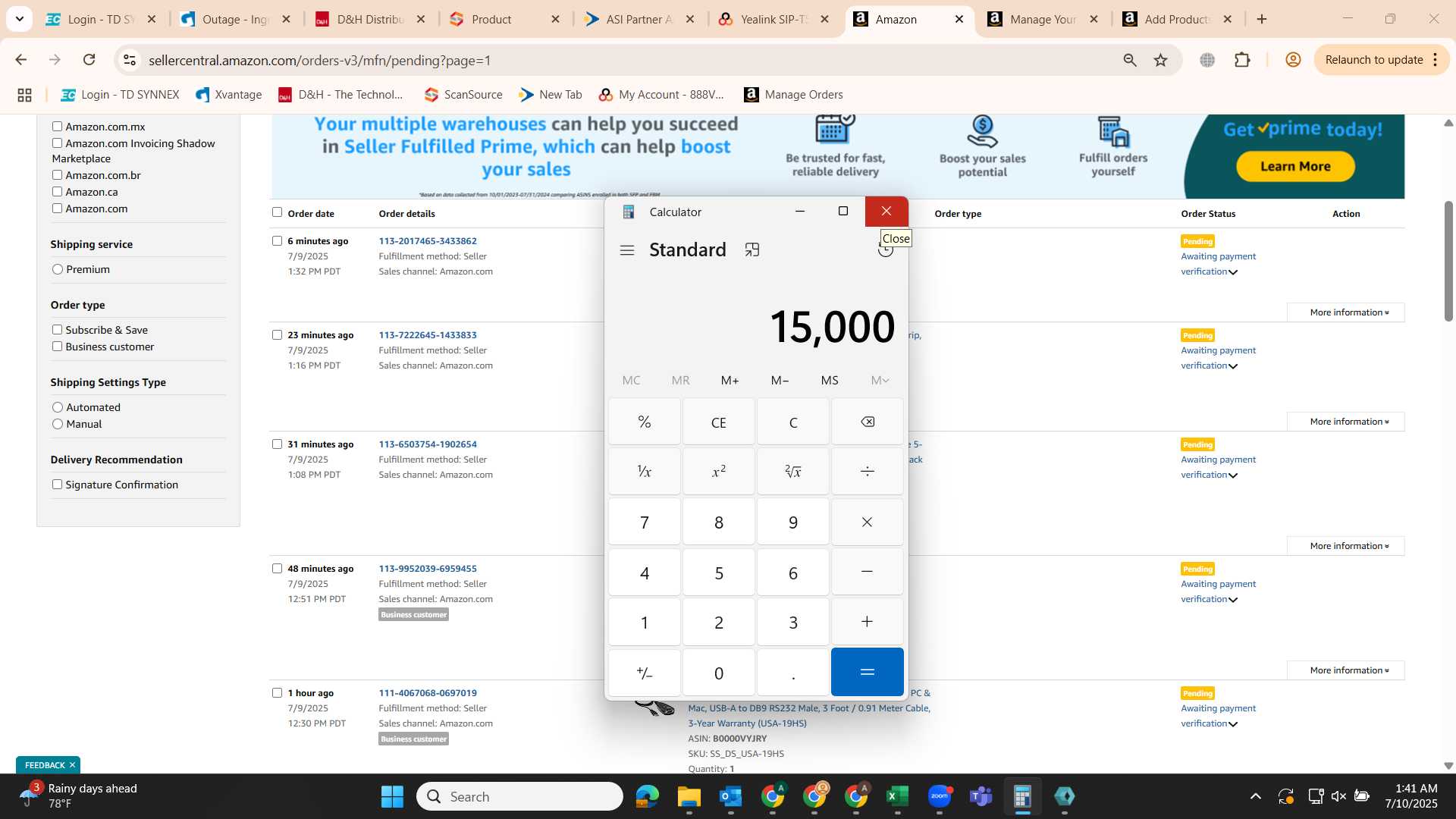Toggle Amazon.com Invoicing Shadow Marketplace checkbox
1456x819 pixels.
57,143
